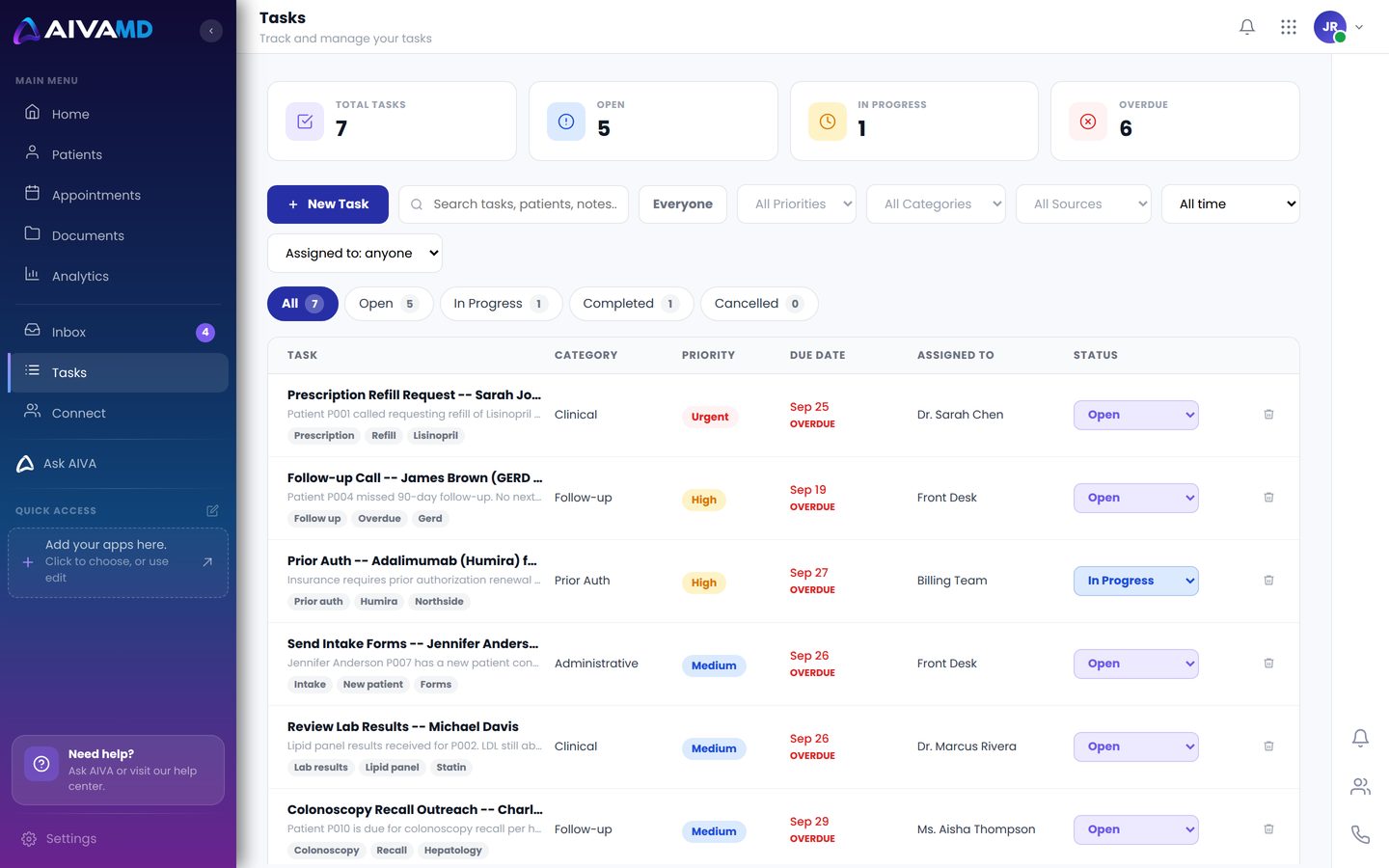Open the All Priorities filter dropdown

[x=797, y=204]
